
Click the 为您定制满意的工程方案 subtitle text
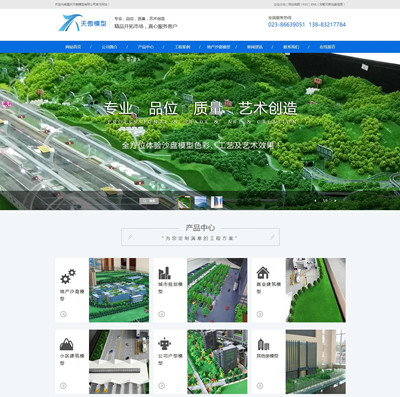pos(200,238)
